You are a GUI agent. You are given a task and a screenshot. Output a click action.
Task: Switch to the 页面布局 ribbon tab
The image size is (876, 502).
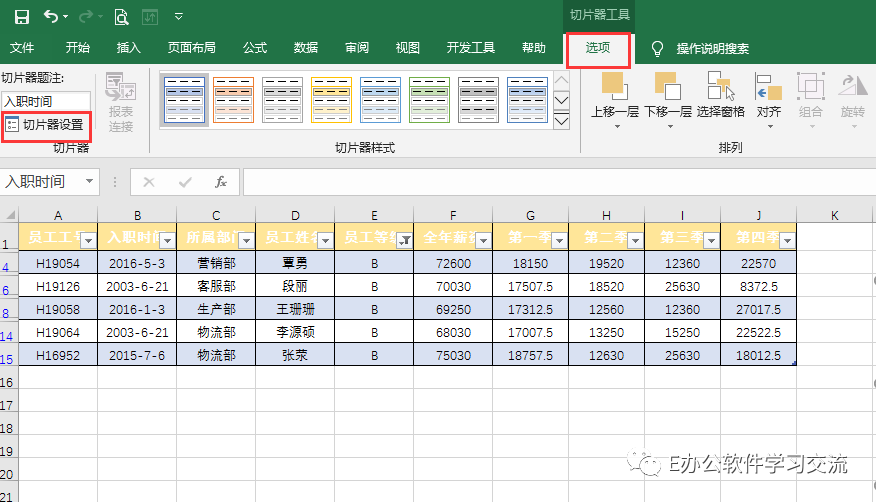tap(192, 48)
